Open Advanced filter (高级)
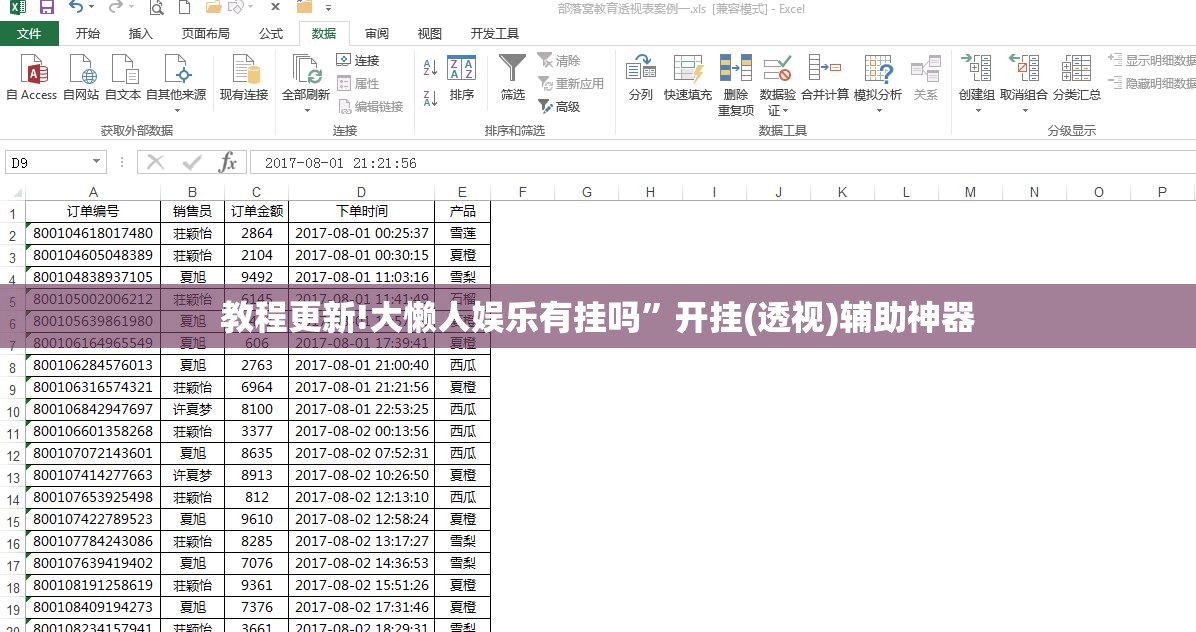The width and height of the screenshot is (1196, 632). 559,107
